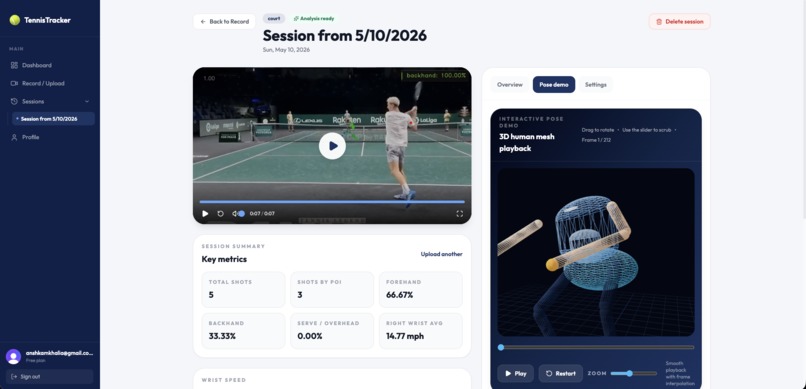
Task: Click the user email address text
Action: click(59, 353)
